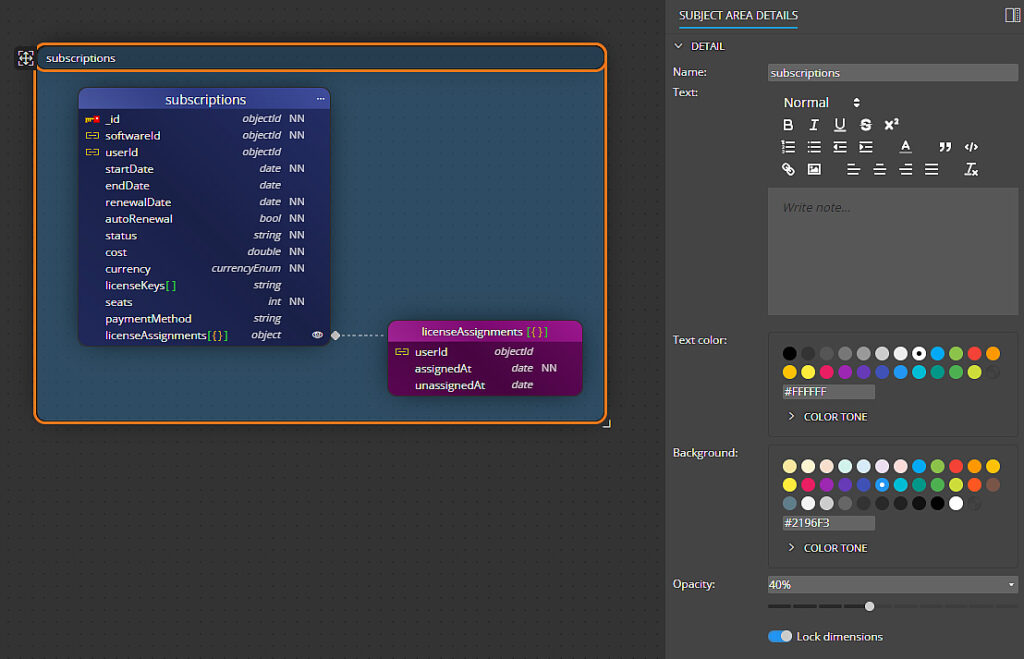This screenshot has height=659, width=1024.
Task: Insert an image into the note
Action: point(814,170)
